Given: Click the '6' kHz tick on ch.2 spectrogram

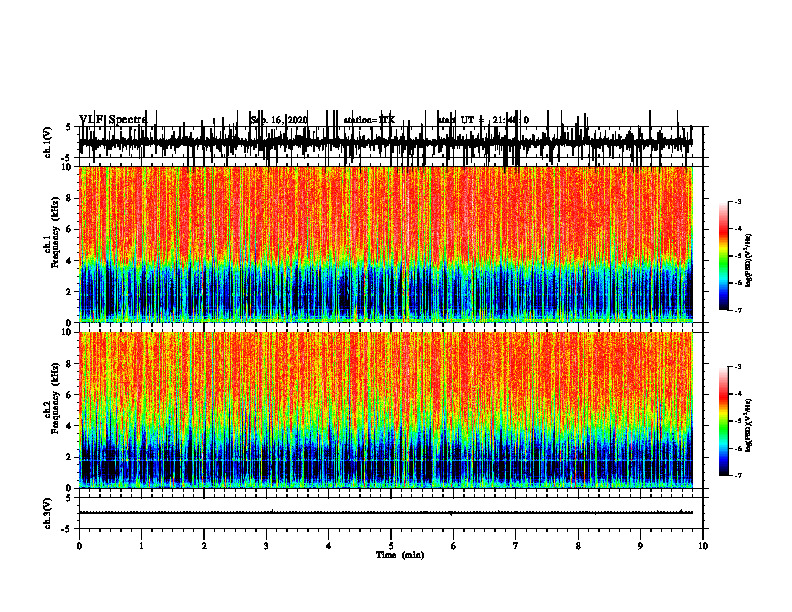Looking at the screenshot, I should point(69,395).
